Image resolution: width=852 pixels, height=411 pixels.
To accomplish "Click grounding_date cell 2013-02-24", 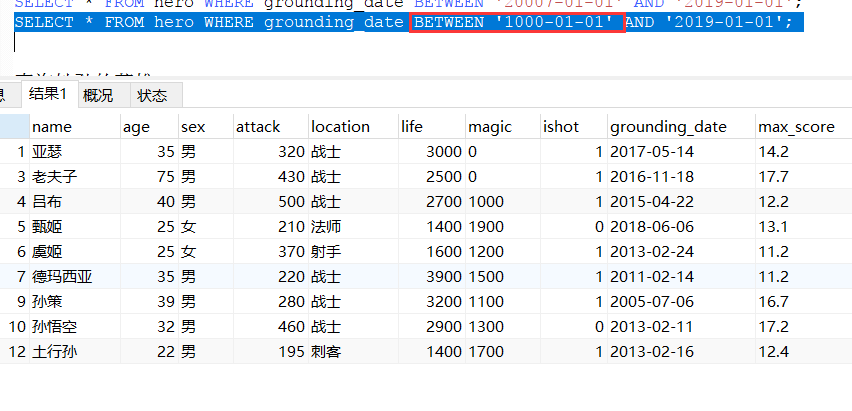I will [681, 252].
